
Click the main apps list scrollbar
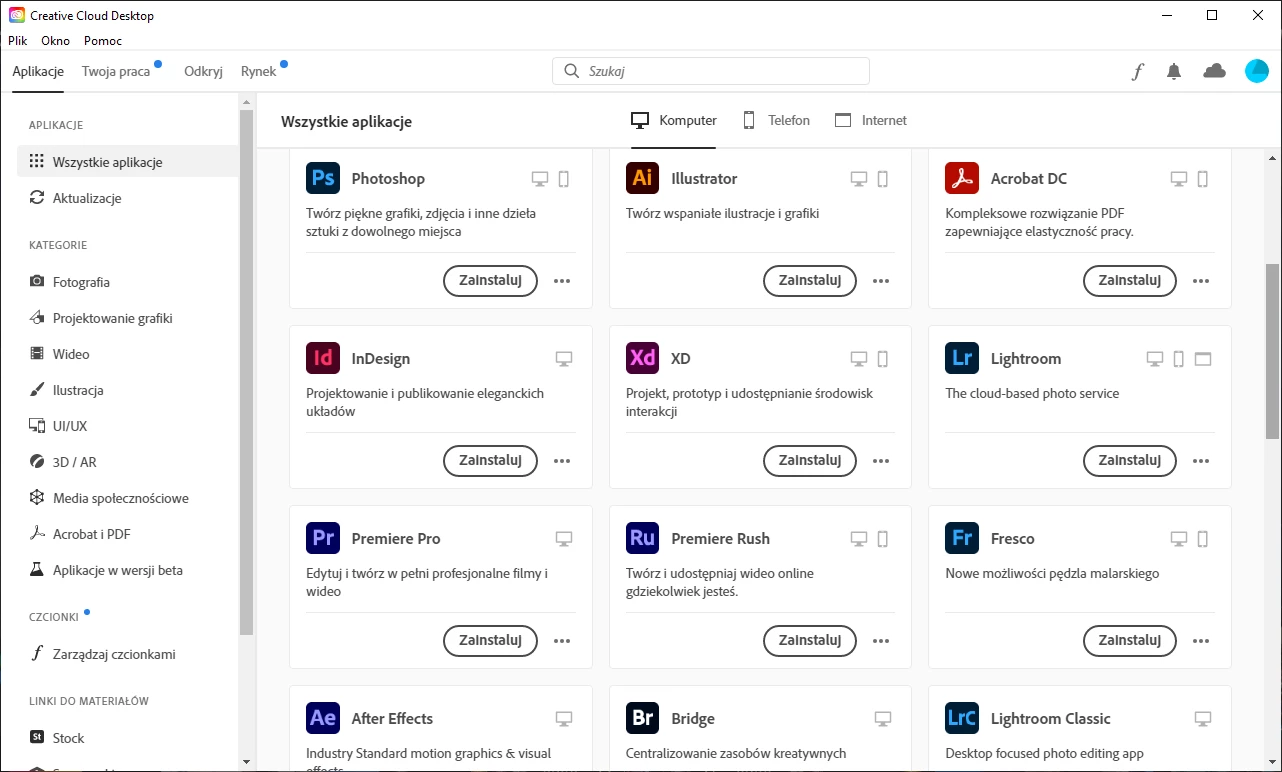pyautogui.click(x=1272, y=351)
